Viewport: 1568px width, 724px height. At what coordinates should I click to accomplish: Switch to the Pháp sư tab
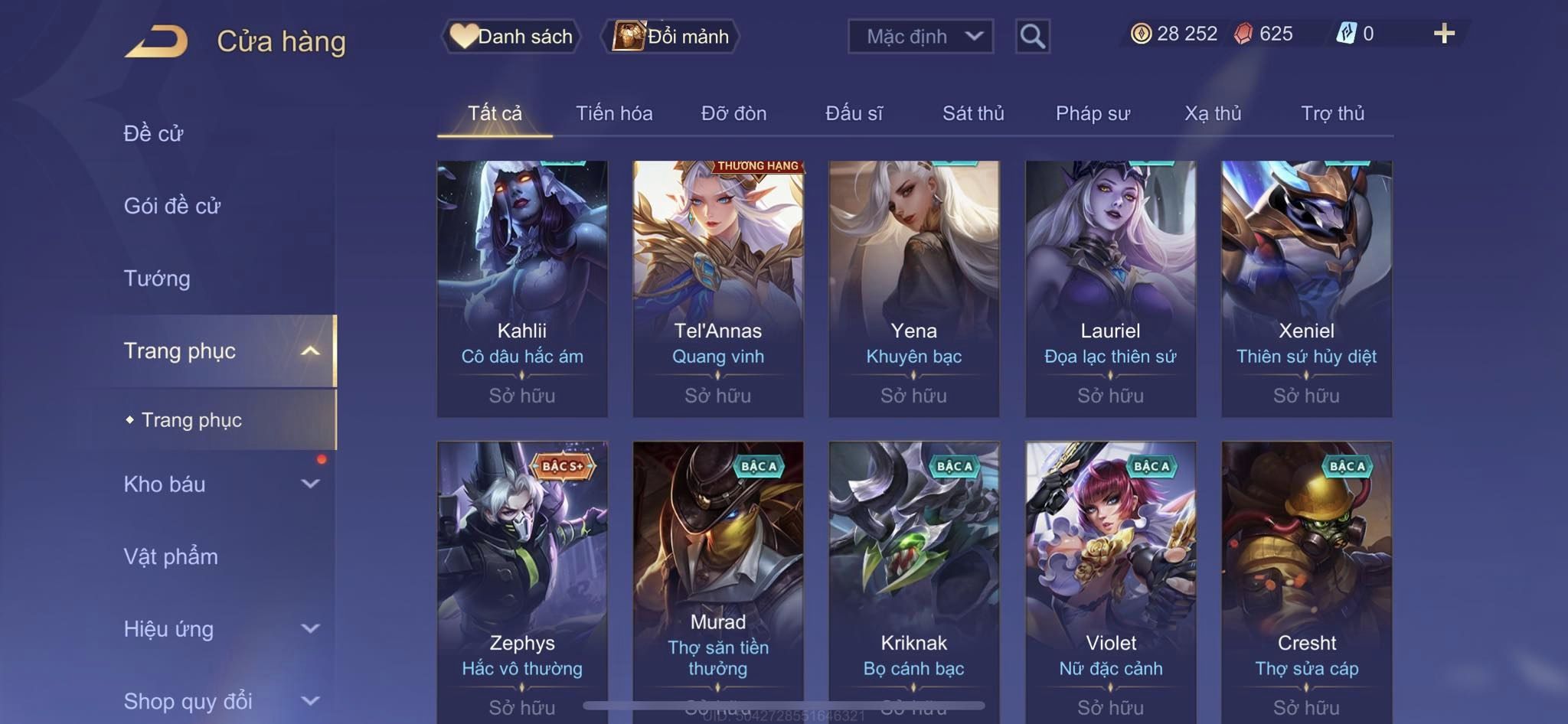click(1093, 113)
